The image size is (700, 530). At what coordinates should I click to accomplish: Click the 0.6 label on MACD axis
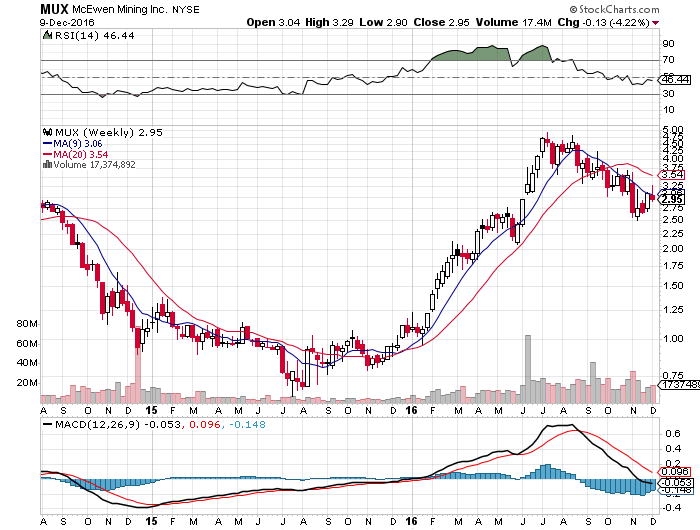tap(673, 434)
